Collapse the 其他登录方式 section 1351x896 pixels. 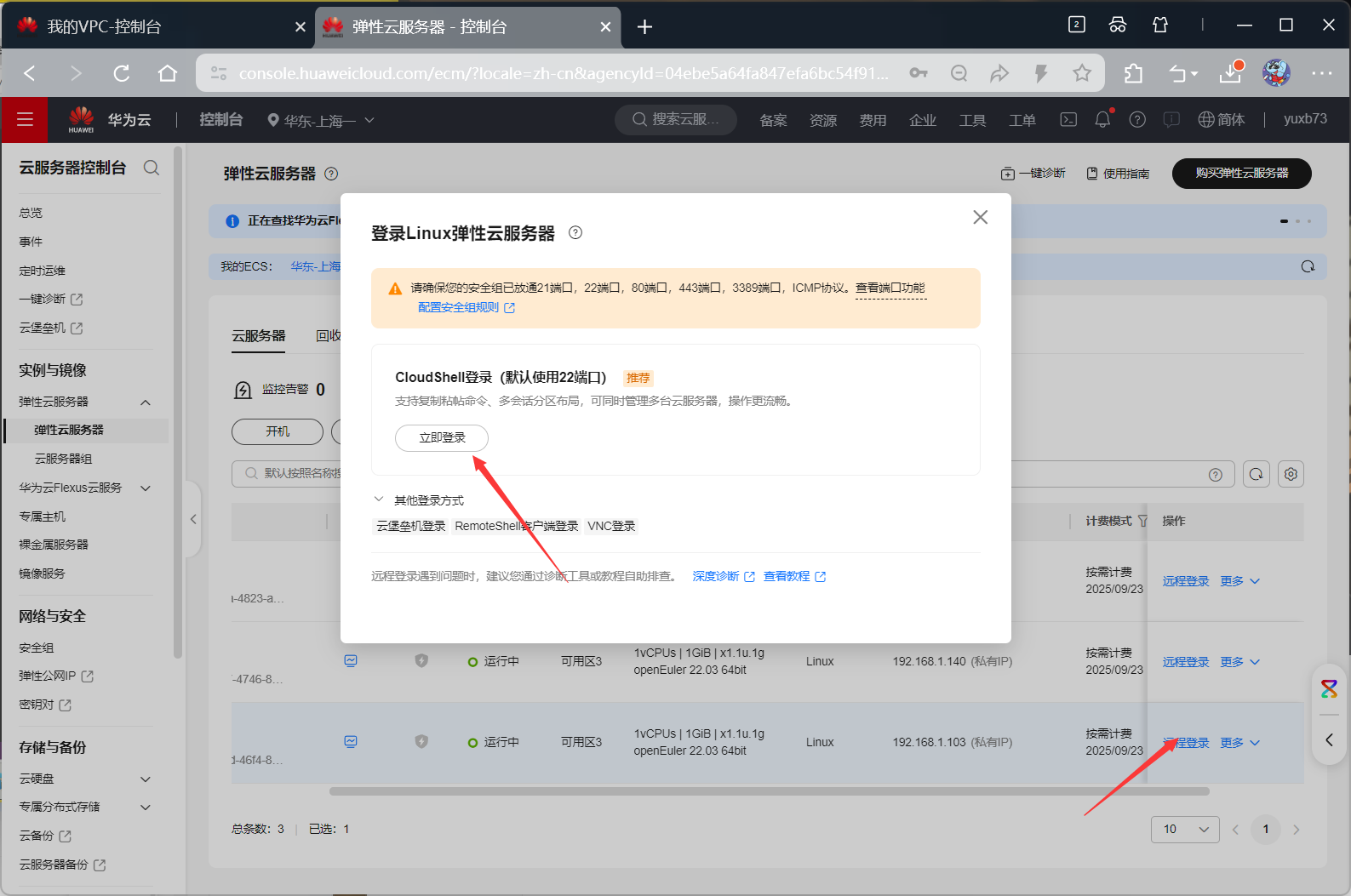pyautogui.click(x=379, y=500)
